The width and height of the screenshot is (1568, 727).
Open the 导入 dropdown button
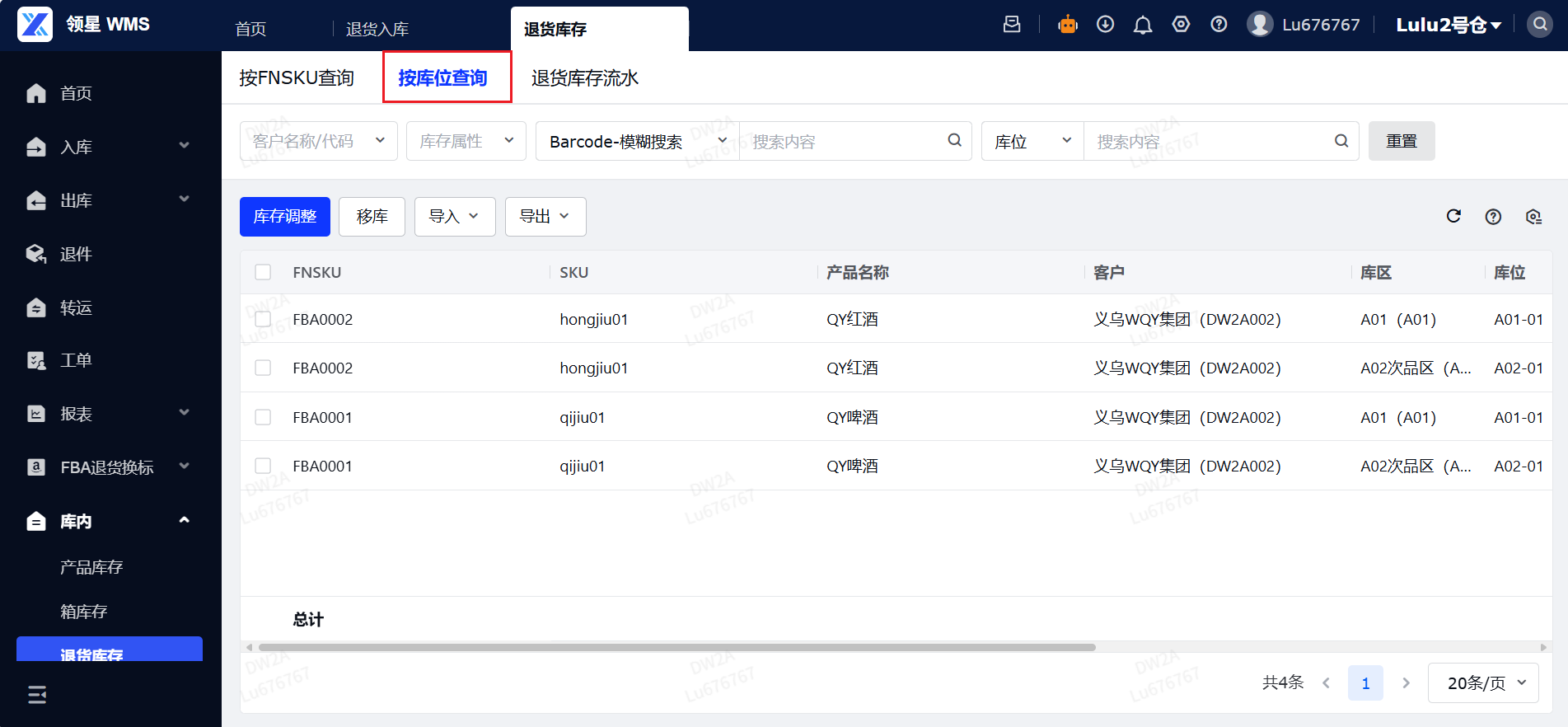(x=455, y=217)
